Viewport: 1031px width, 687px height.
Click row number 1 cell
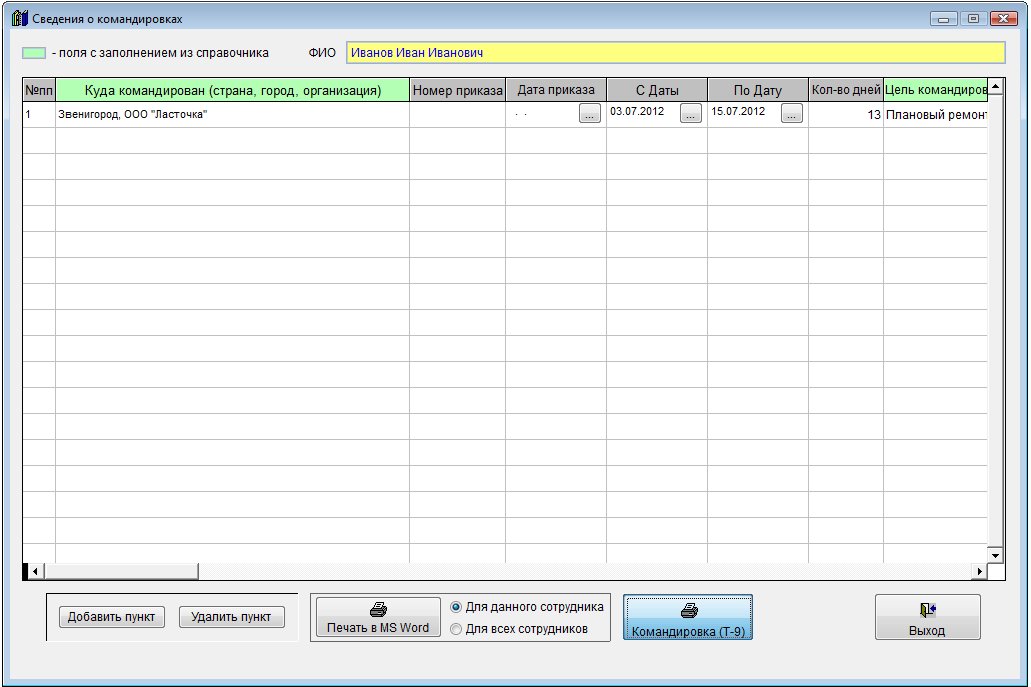[x=39, y=114]
